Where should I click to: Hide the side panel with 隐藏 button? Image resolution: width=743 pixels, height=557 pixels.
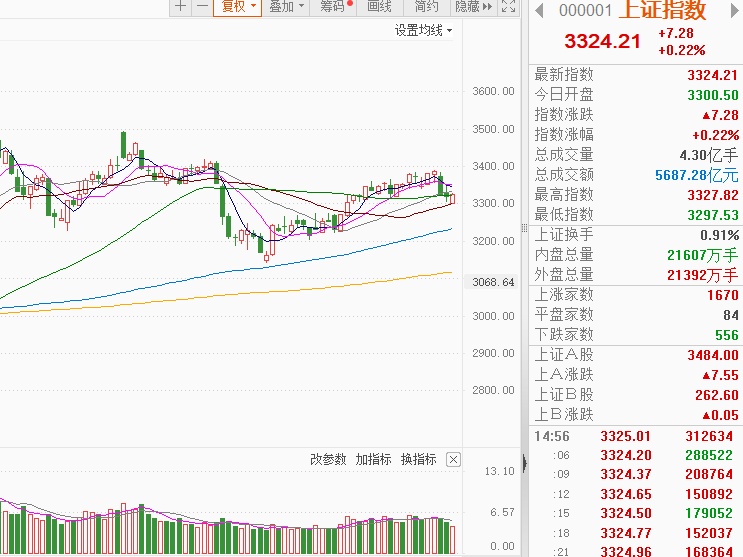pos(473,7)
